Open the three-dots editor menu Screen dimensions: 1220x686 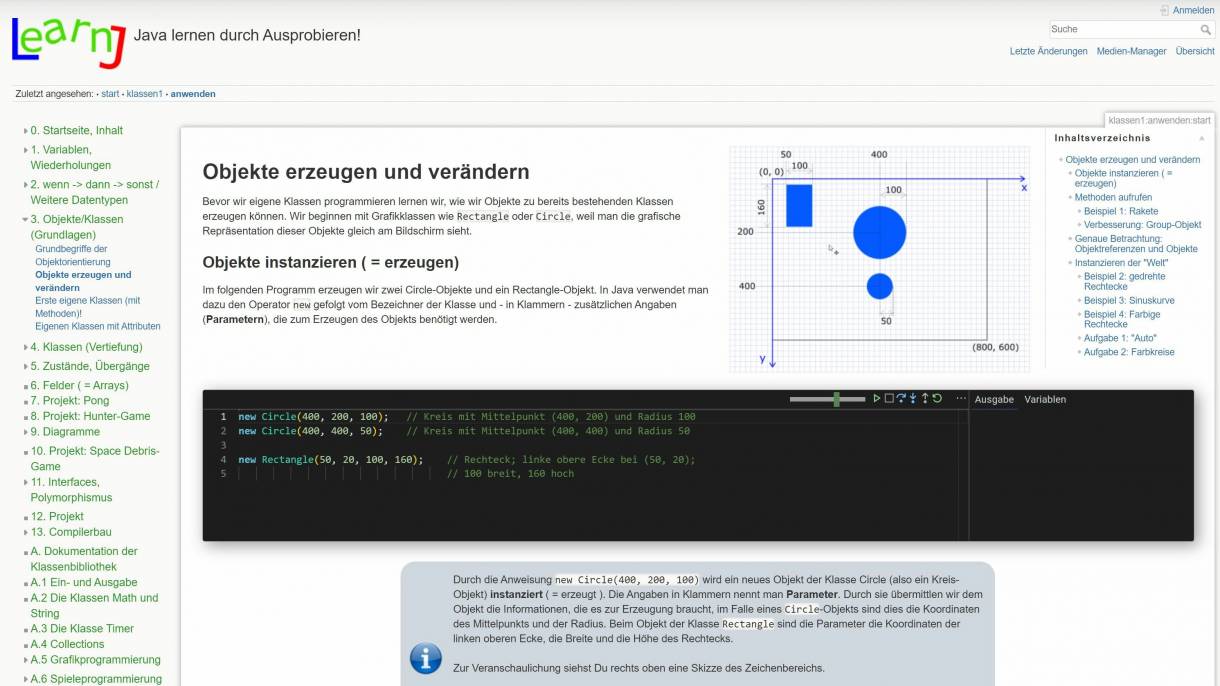960,399
